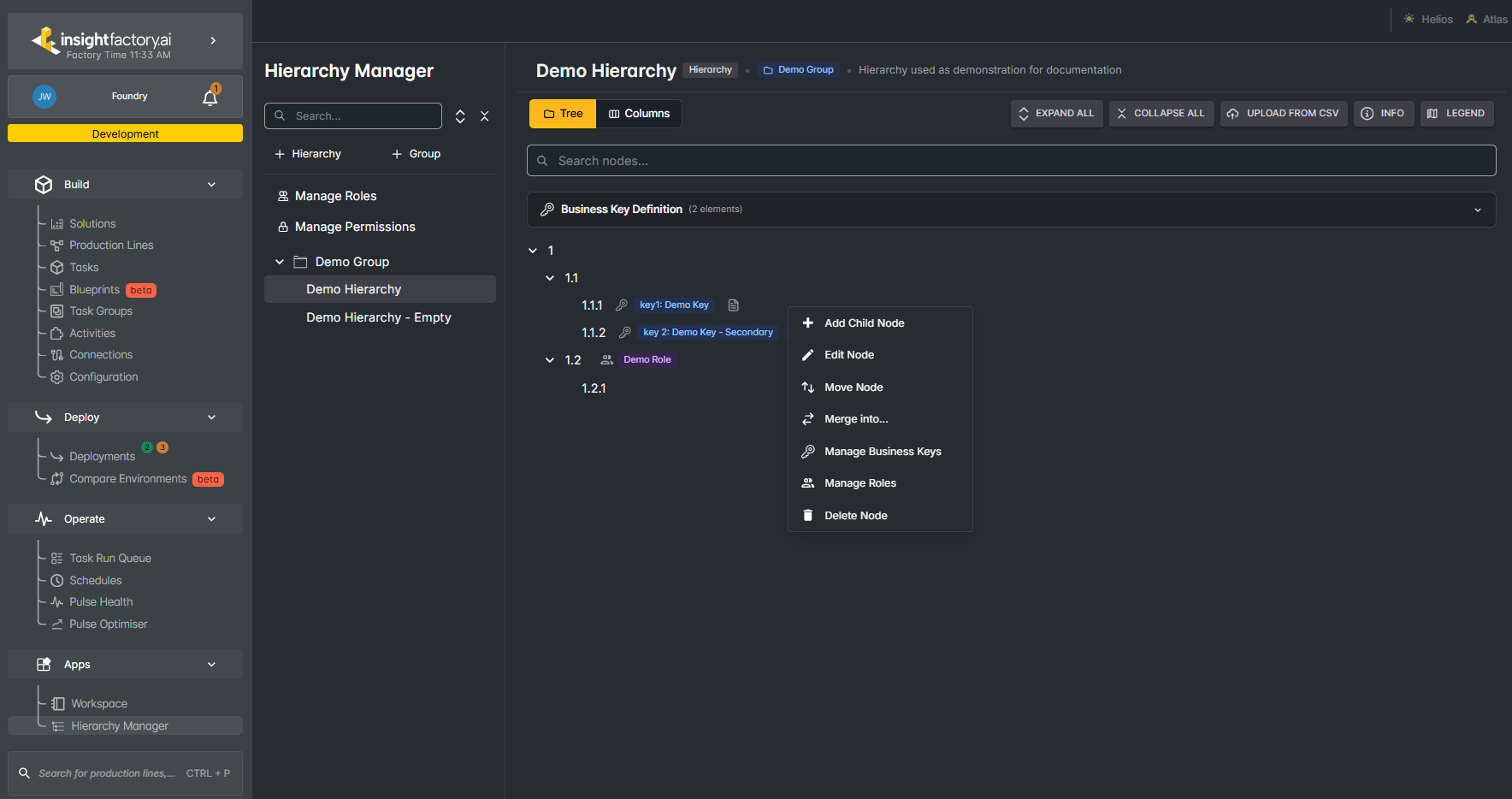Screen dimensions: 1512x799
Task: Choose Move Node from context menu
Action: tap(880, 388)
